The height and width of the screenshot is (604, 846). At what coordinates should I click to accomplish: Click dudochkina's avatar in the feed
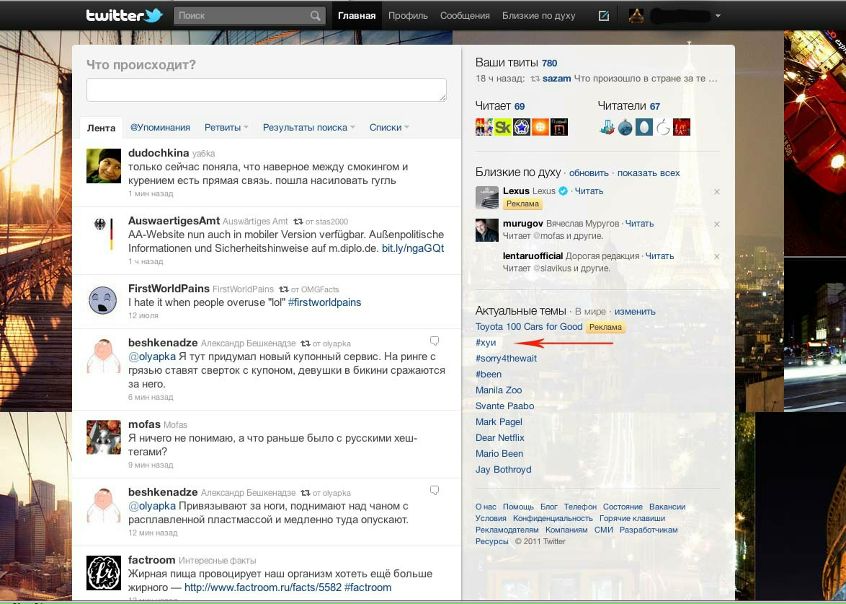104,165
